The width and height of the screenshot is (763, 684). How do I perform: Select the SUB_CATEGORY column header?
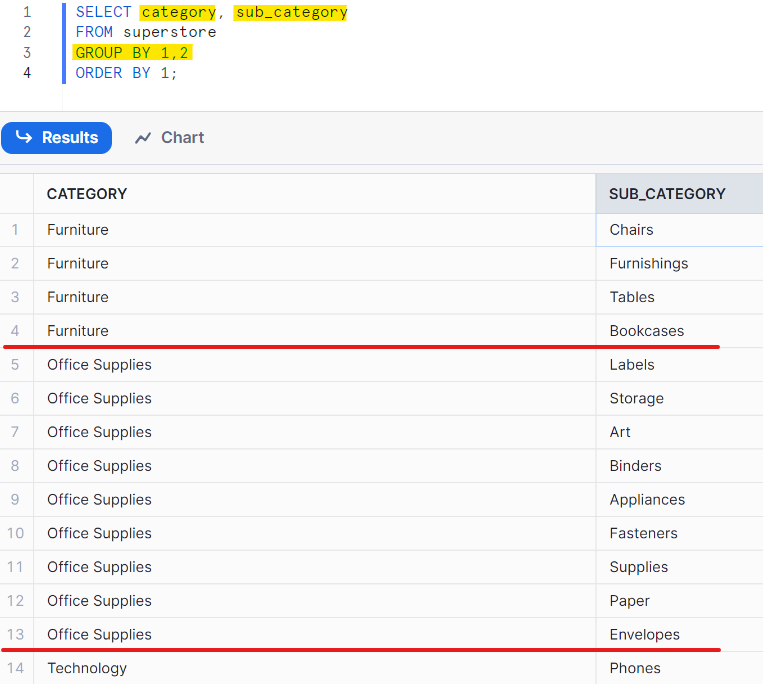pos(667,194)
